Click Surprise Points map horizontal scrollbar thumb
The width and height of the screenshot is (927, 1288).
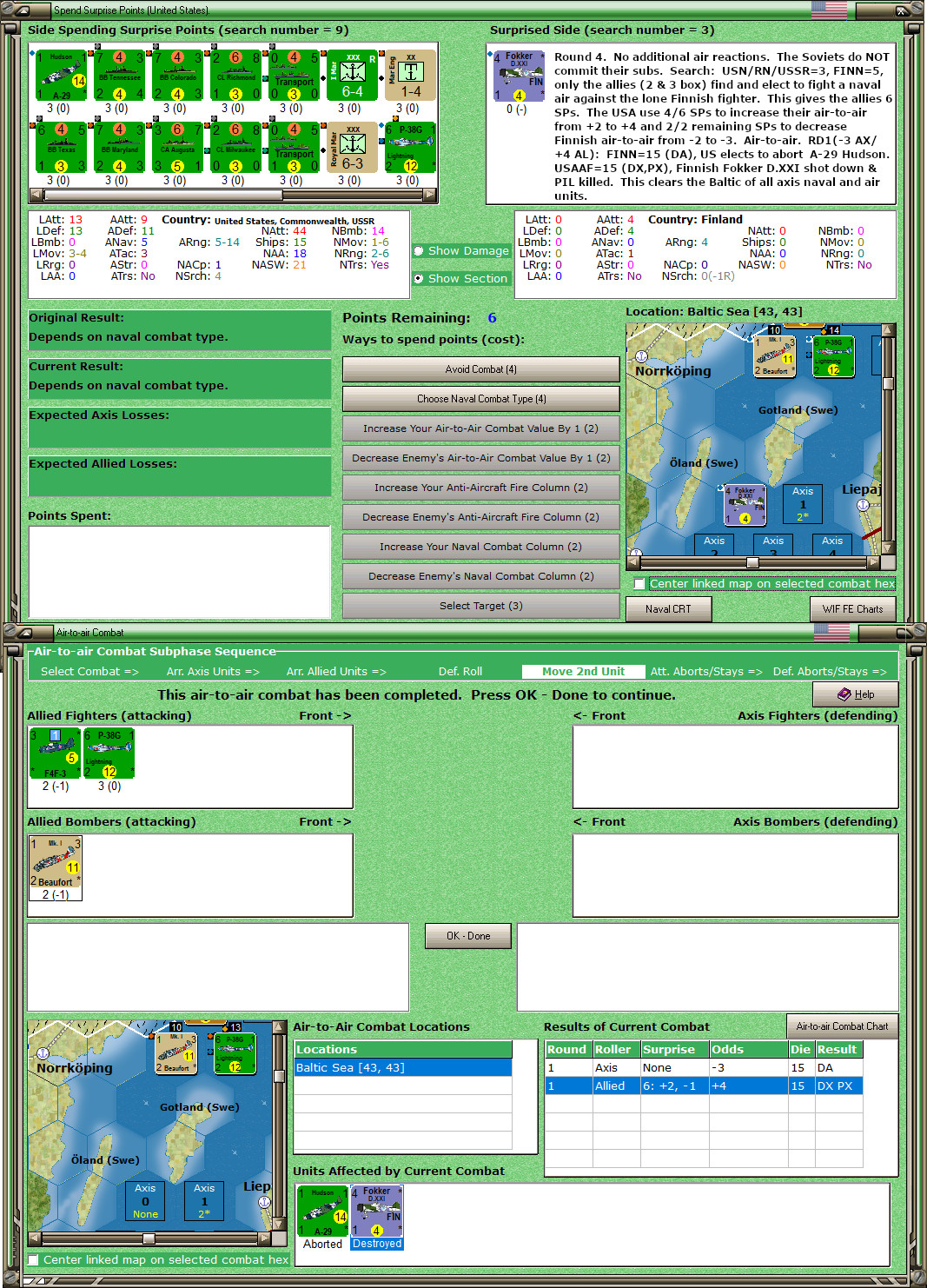point(752,562)
